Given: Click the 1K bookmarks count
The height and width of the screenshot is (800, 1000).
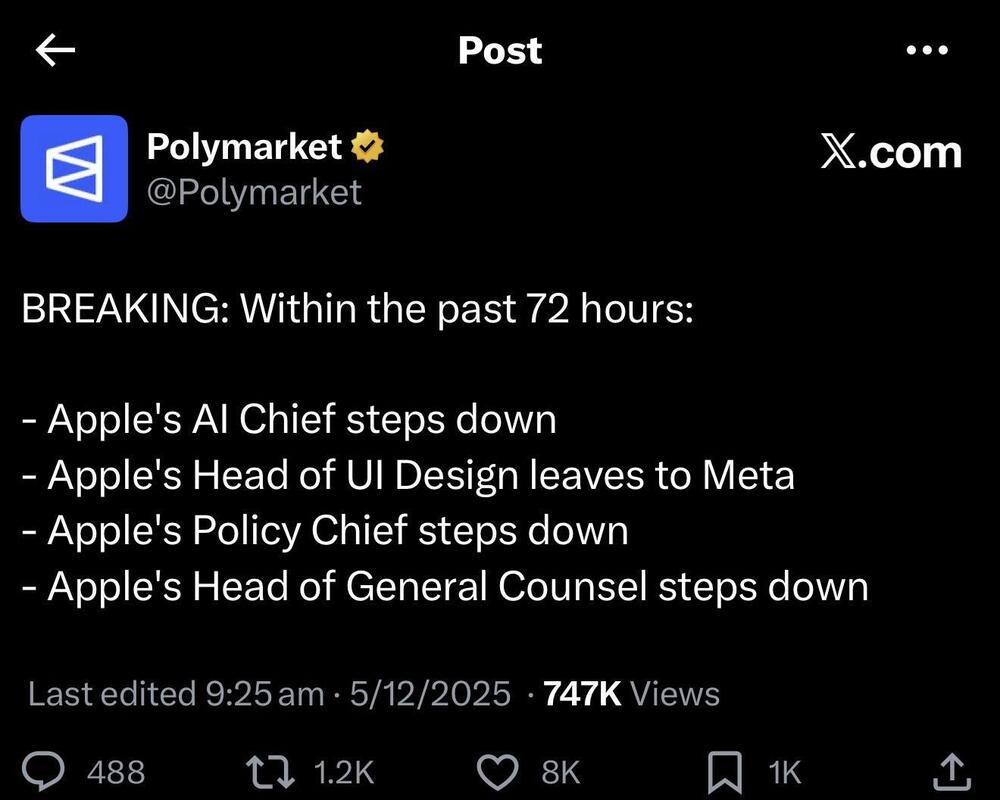Looking at the screenshot, I should pyautogui.click(x=784, y=772).
